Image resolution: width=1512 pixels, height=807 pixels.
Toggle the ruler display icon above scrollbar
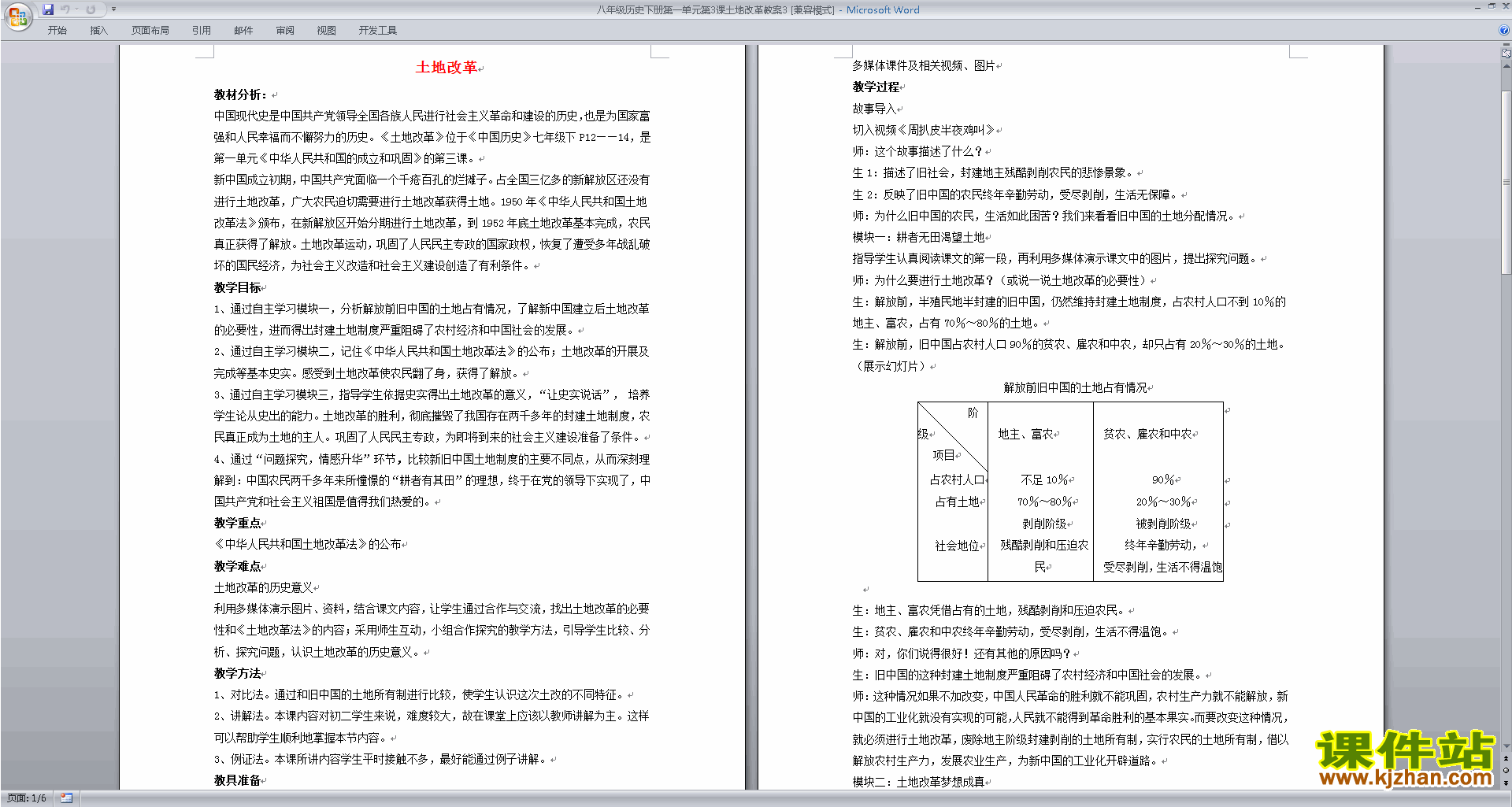pos(1506,54)
